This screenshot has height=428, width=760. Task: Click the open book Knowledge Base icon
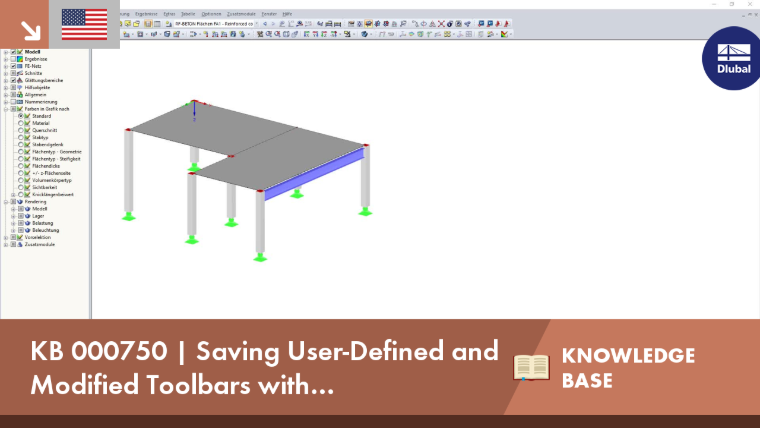coord(531,367)
